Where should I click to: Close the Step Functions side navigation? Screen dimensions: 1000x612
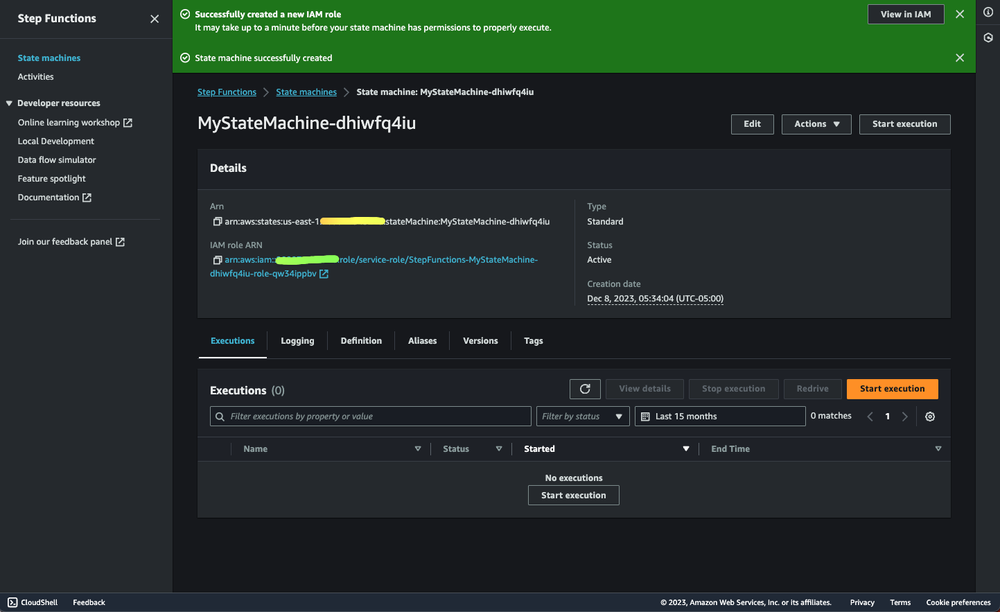pyautogui.click(x=154, y=18)
